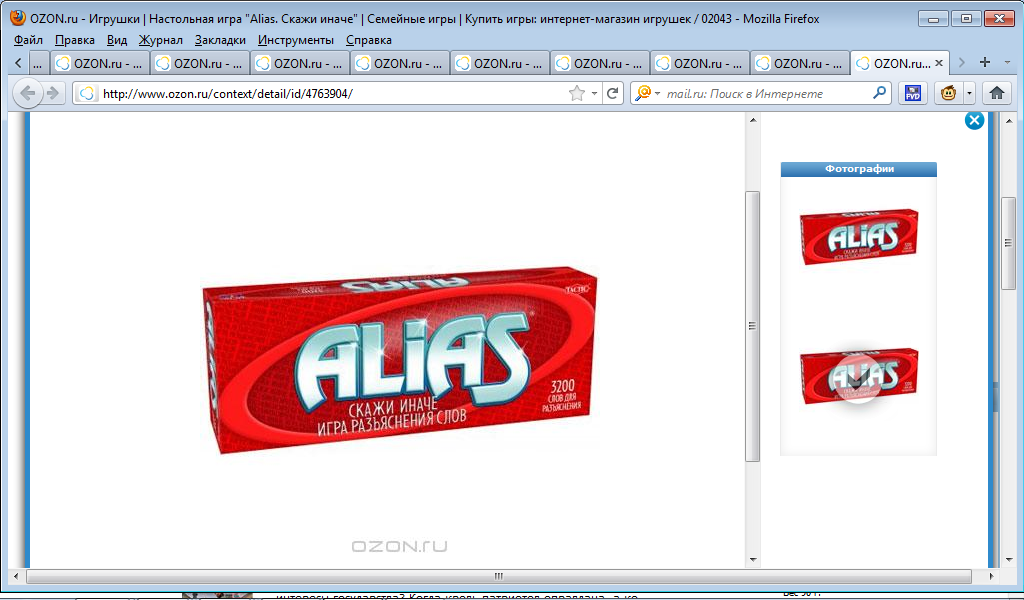This screenshot has height=600, width=1024.
Task: Click the horizontal scrollbar right arrow
Action: 991,576
